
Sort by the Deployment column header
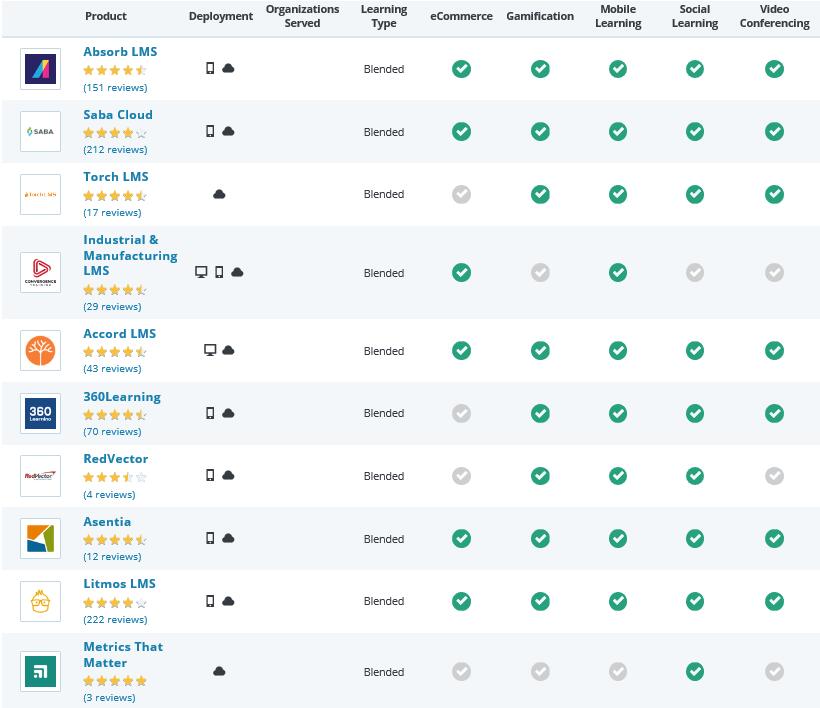coord(221,16)
